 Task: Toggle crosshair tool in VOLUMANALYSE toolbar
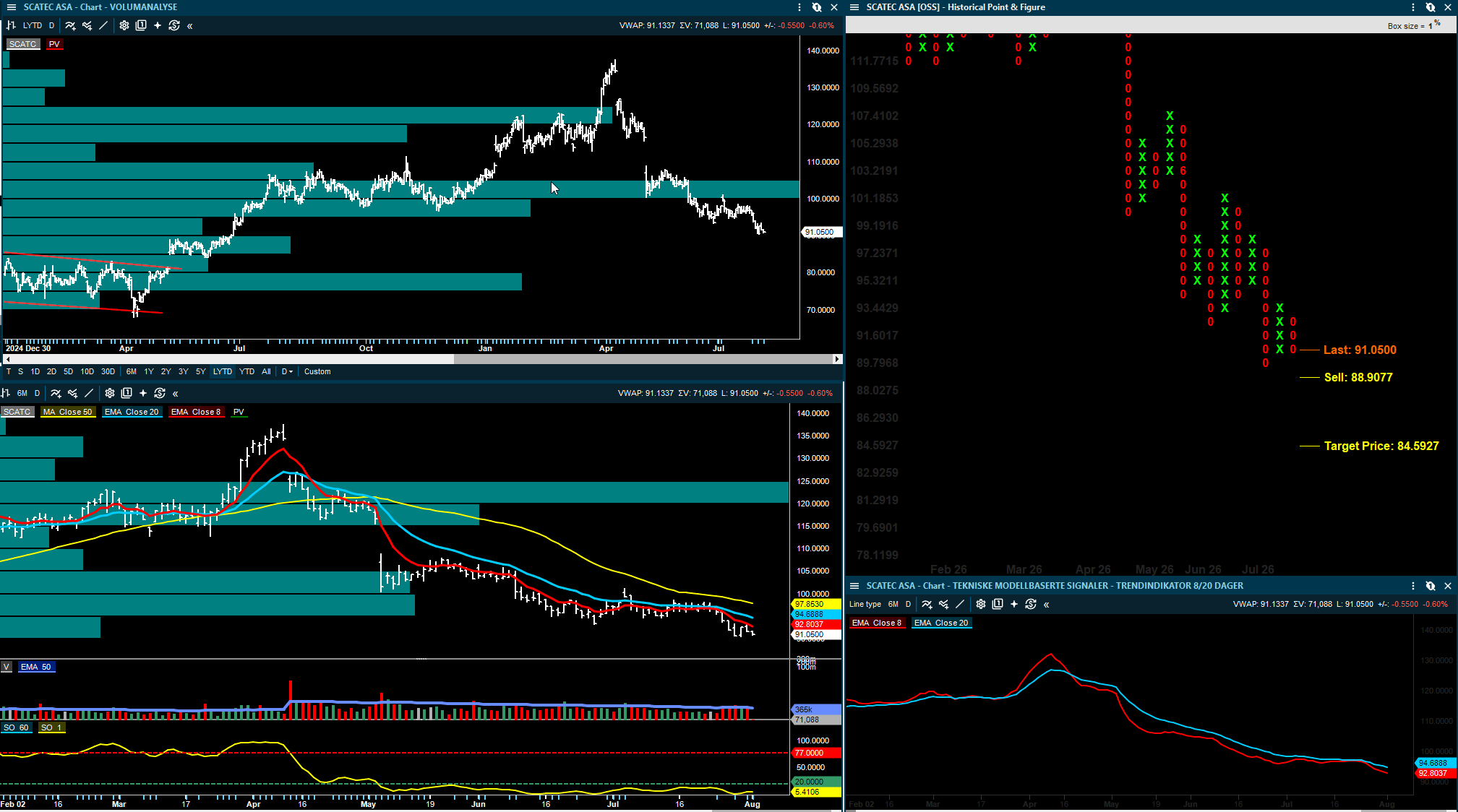click(x=158, y=25)
